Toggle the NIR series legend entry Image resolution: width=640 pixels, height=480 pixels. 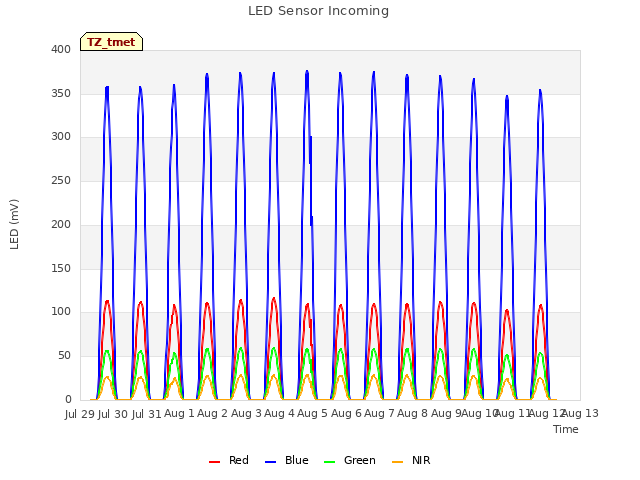click(x=411, y=460)
